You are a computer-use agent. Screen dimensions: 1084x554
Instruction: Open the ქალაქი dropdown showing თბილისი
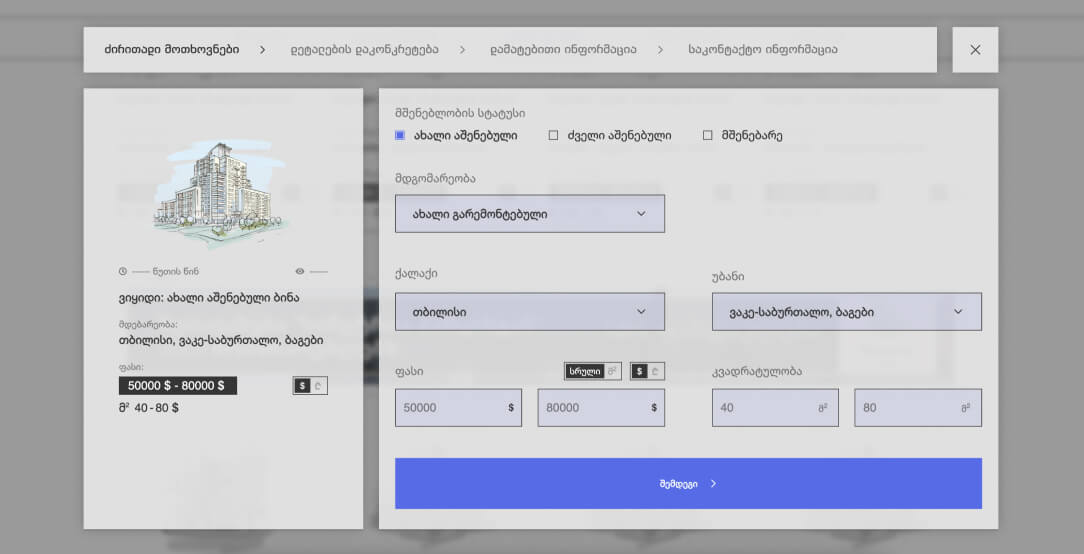point(530,312)
